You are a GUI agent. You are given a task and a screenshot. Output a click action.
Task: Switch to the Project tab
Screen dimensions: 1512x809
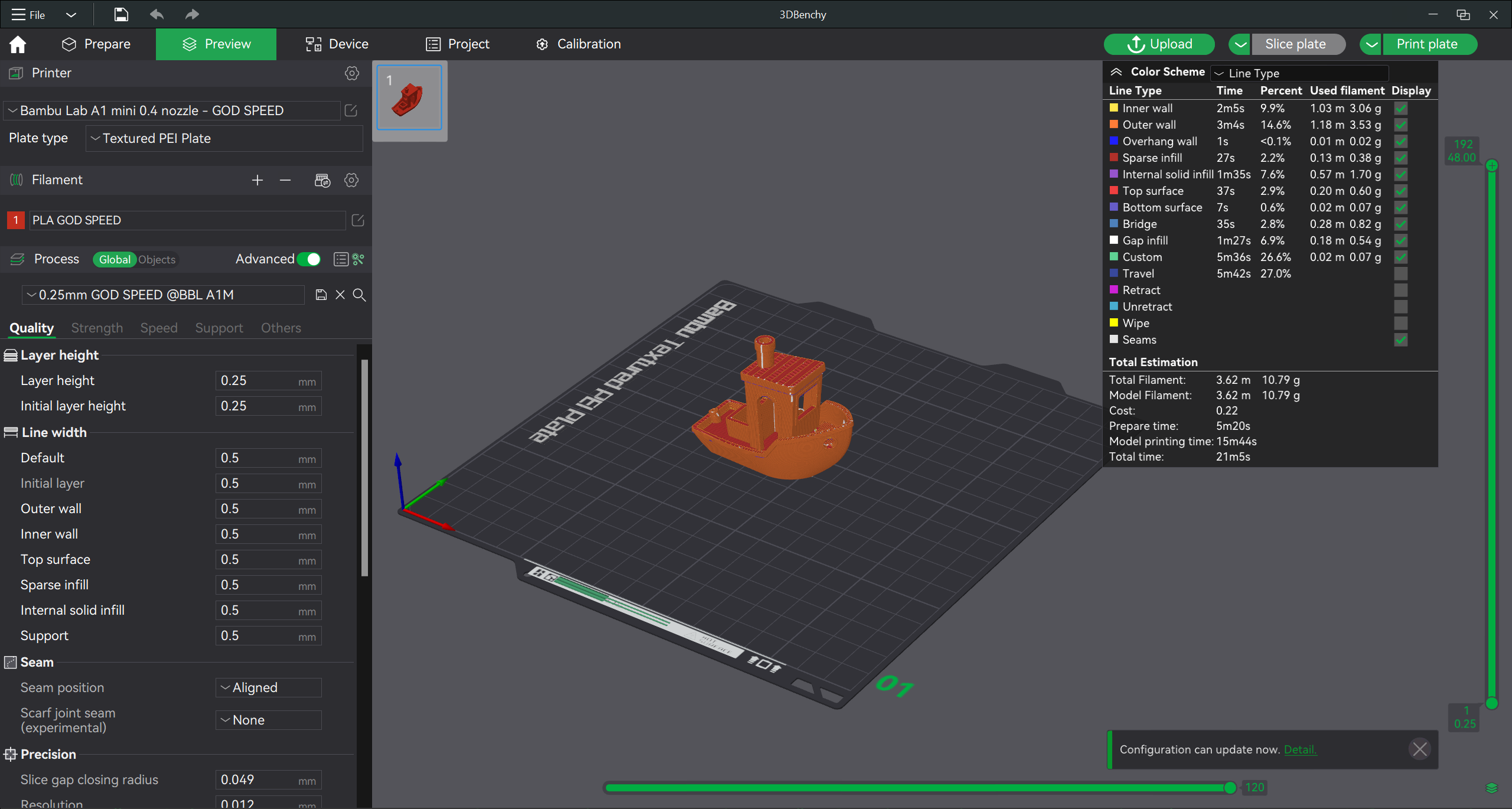pos(458,44)
